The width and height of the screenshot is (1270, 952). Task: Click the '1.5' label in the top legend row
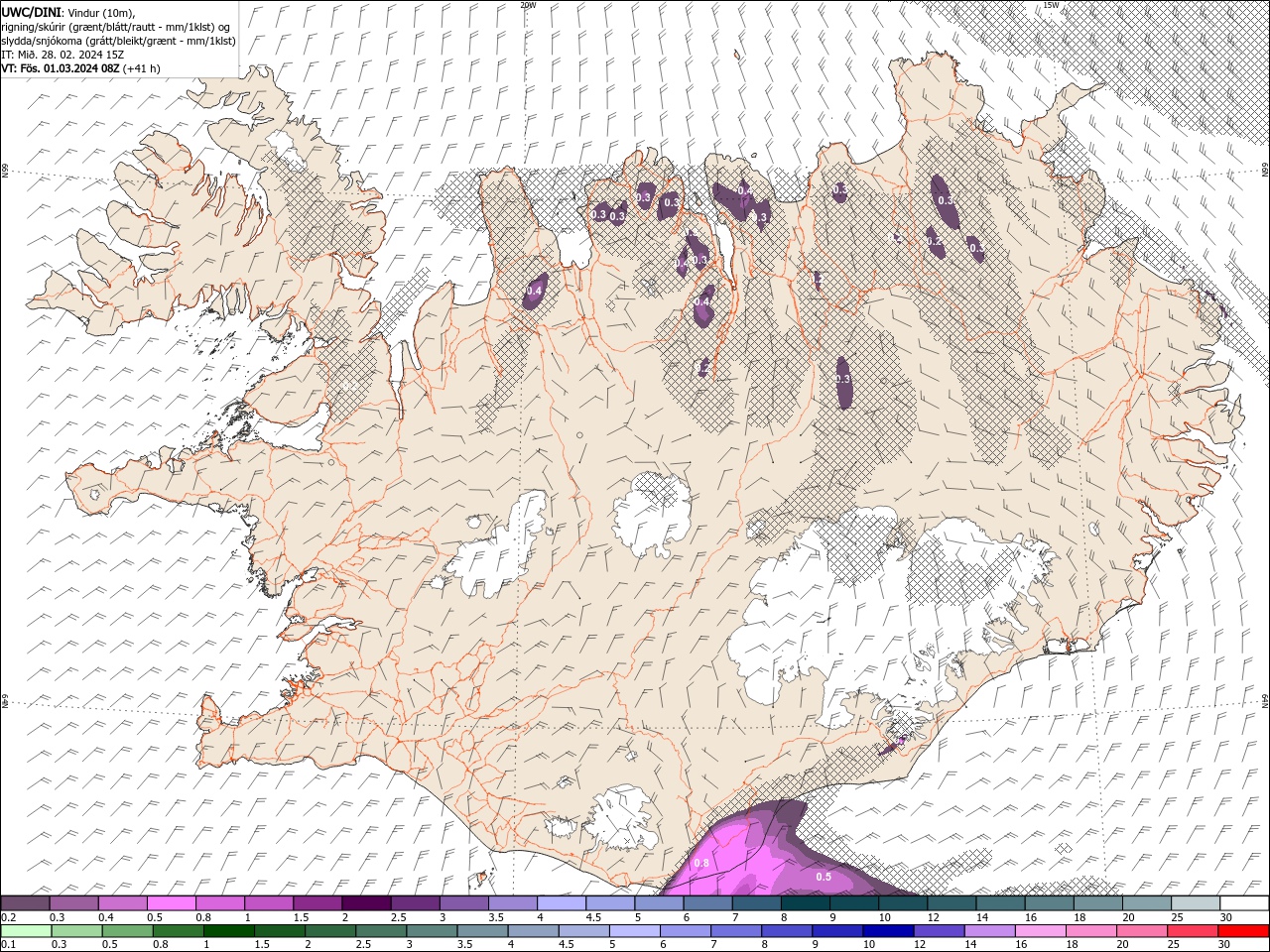[x=301, y=917]
